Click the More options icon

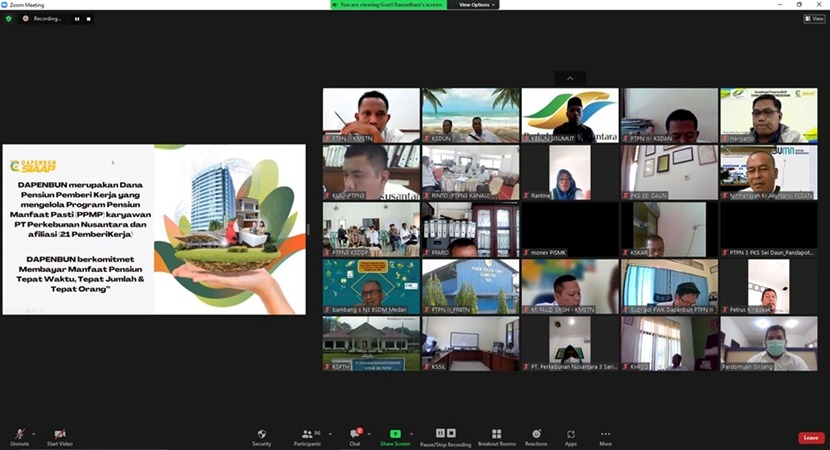tap(605, 435)
